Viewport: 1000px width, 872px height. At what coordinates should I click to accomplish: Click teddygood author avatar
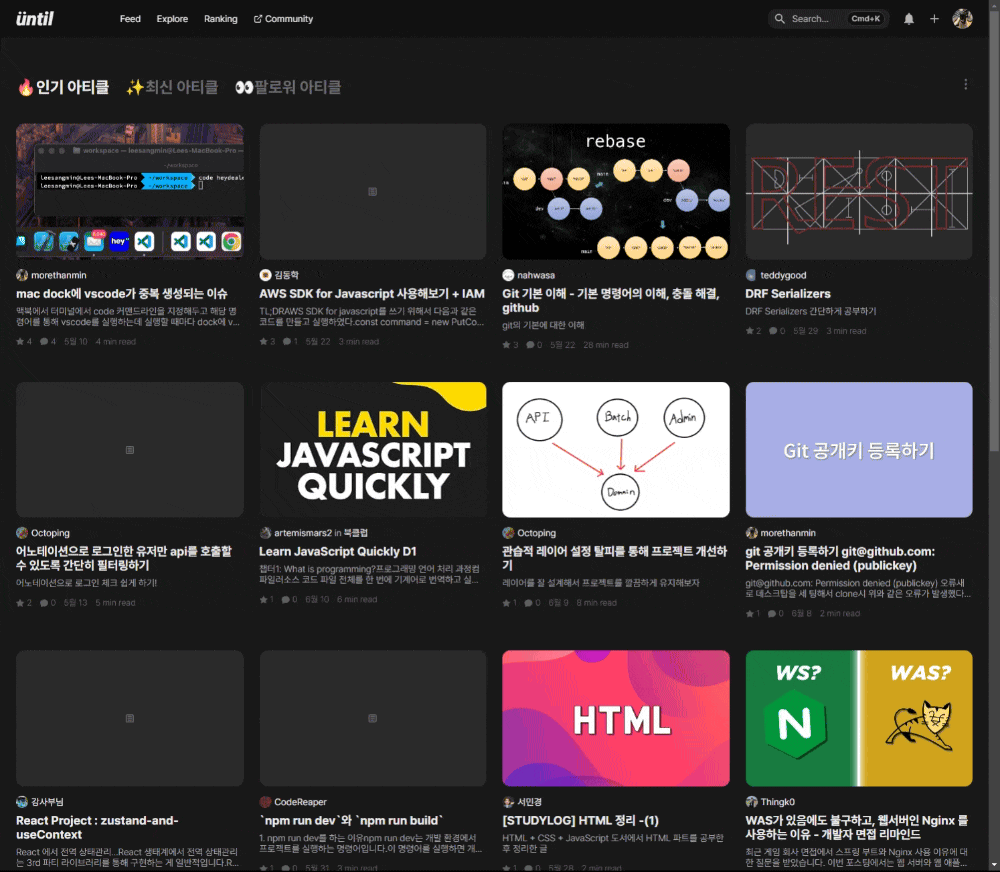751,275
